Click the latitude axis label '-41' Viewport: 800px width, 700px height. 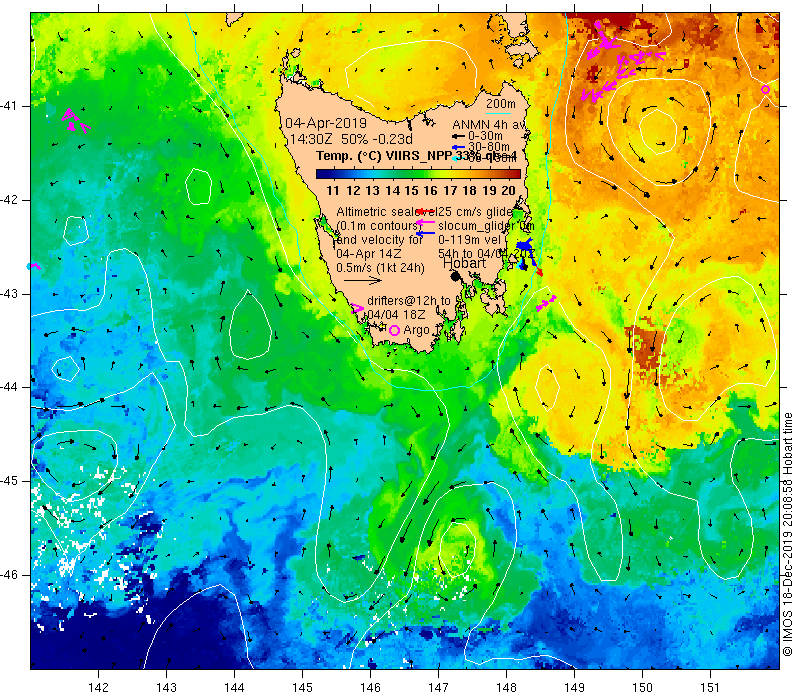point(9,106)
